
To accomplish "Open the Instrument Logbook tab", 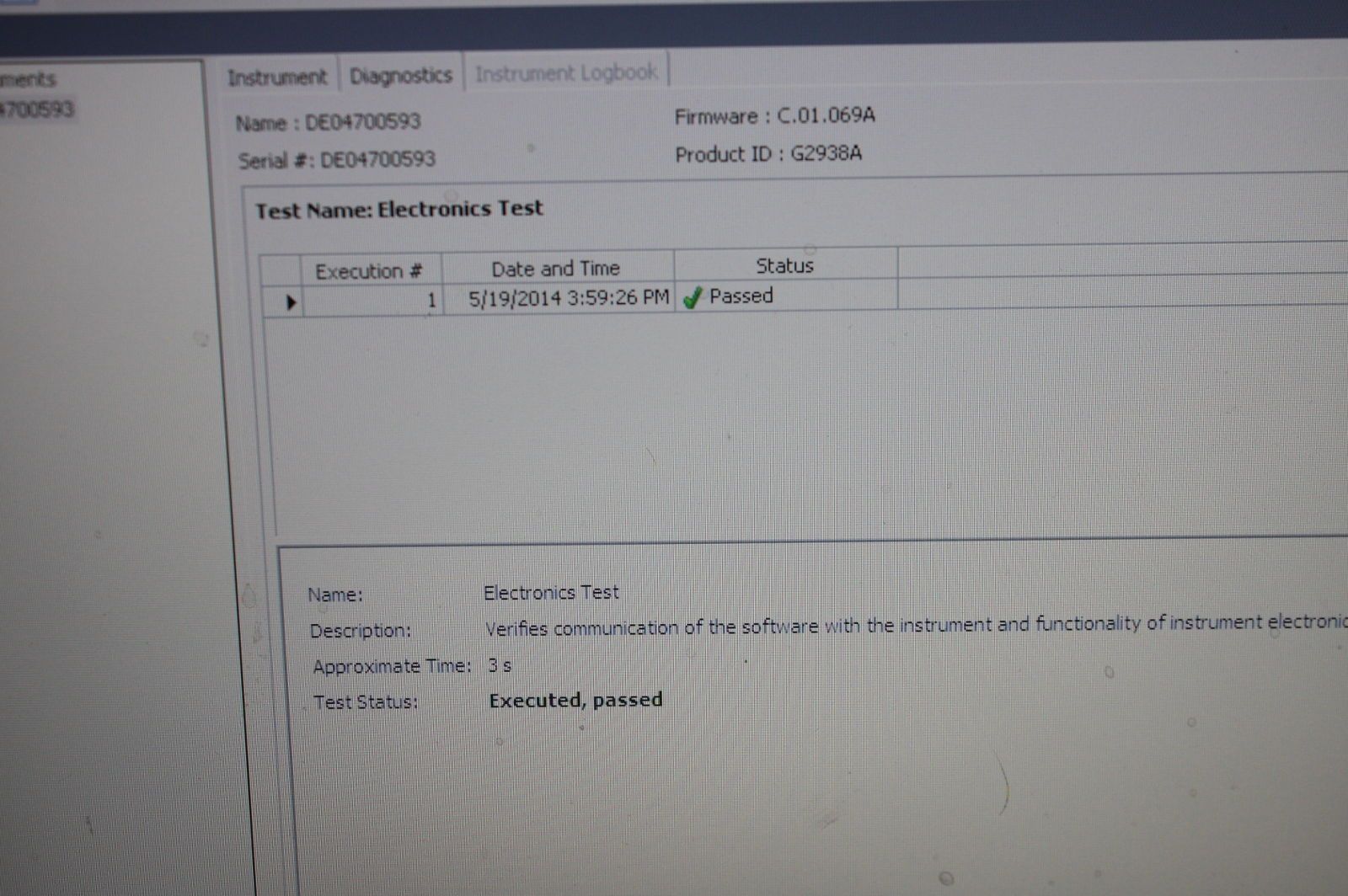I will [x=566, y=73].
